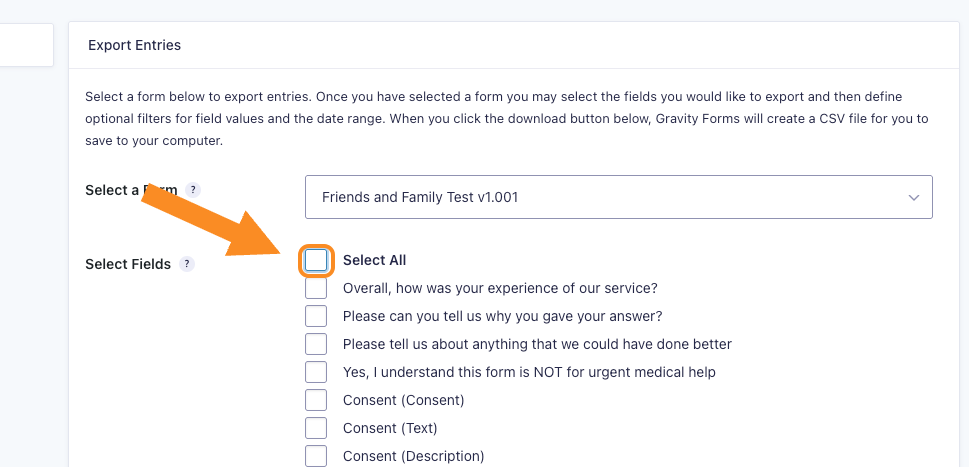969x467 pixels.
Task: Check the could have done better field
Action: tap(316, 344)
